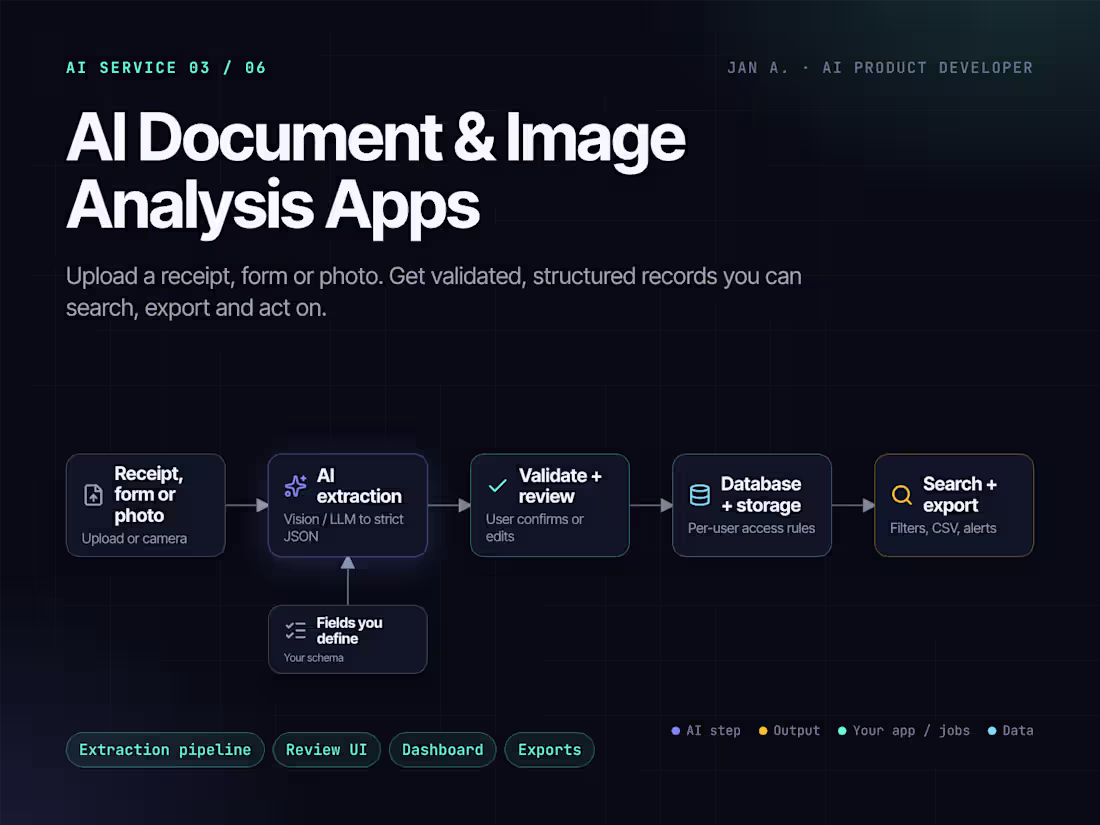1100x825 pixels.
Task: Click the magnifier icon in Search + export
Action: point(901,495)
